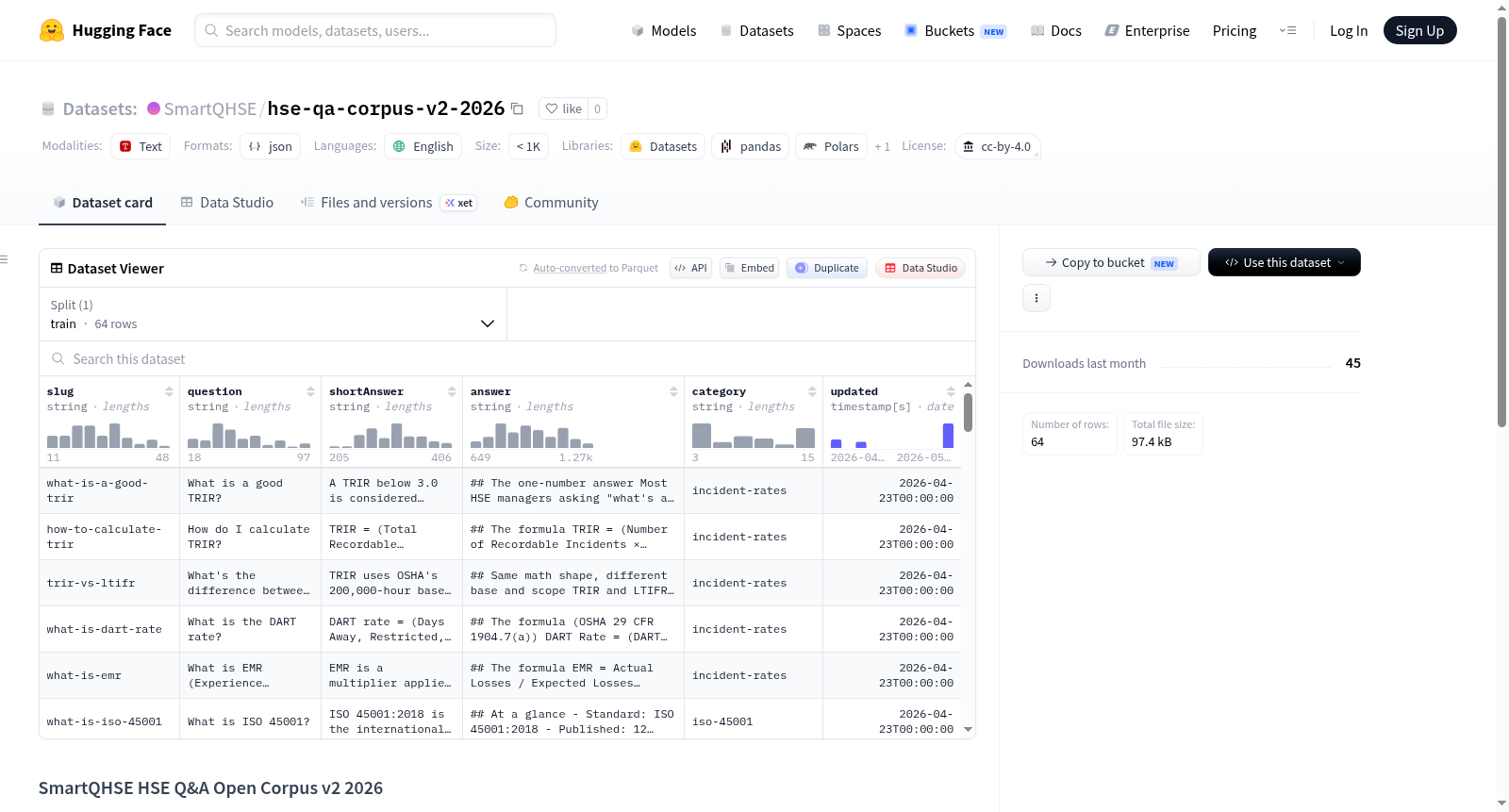Click the Hugging Face logo icon
This screenshot has width=1509, height=812.
(x=52, y=30)
